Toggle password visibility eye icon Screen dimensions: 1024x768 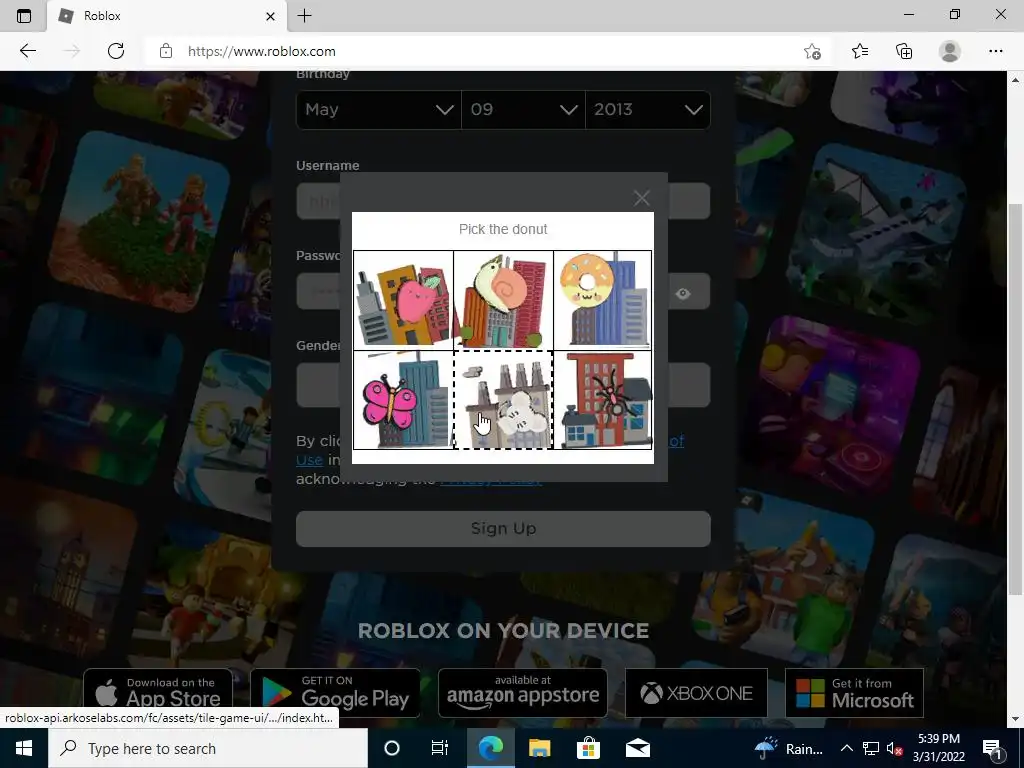(683, 293)
